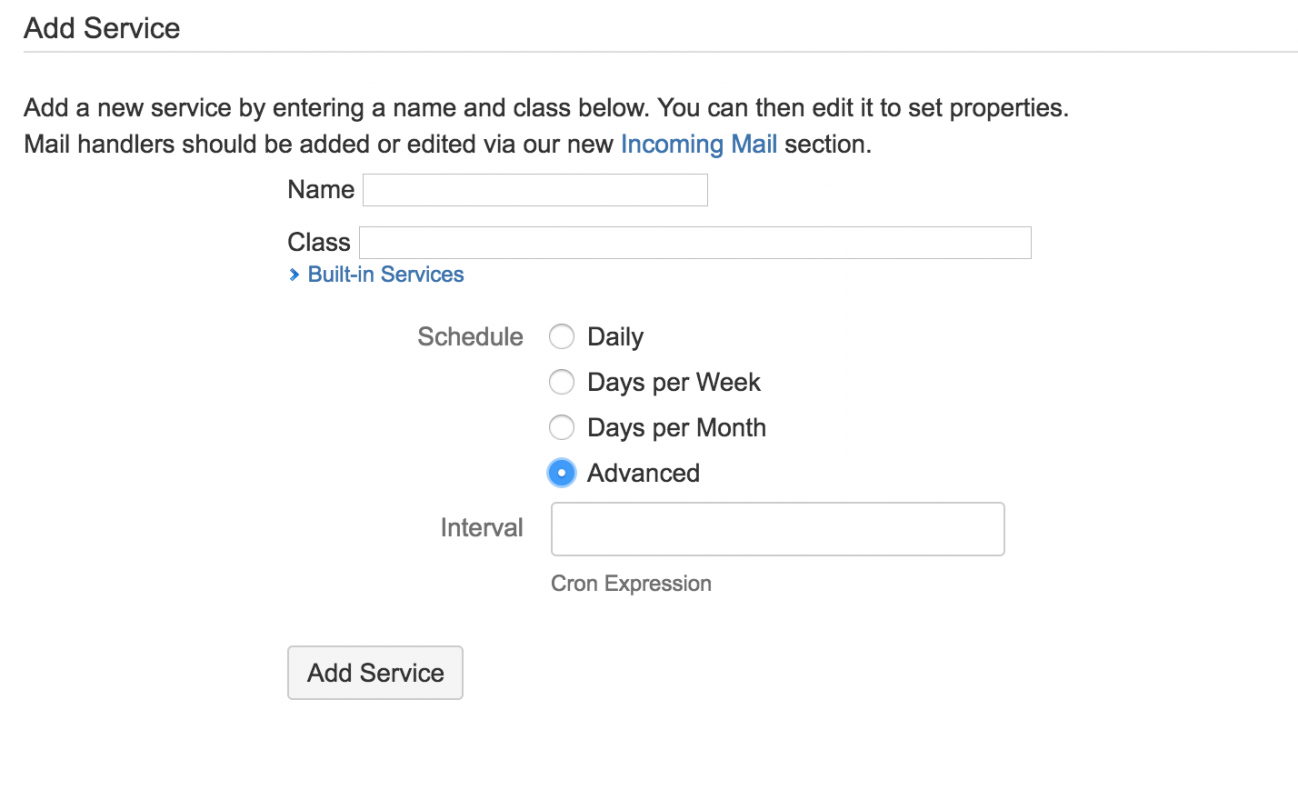Image resolution: width=1298 pixels, height=800 pixels.
Task: Select the Advanced schedule radio button
Action: pos(562,473)
